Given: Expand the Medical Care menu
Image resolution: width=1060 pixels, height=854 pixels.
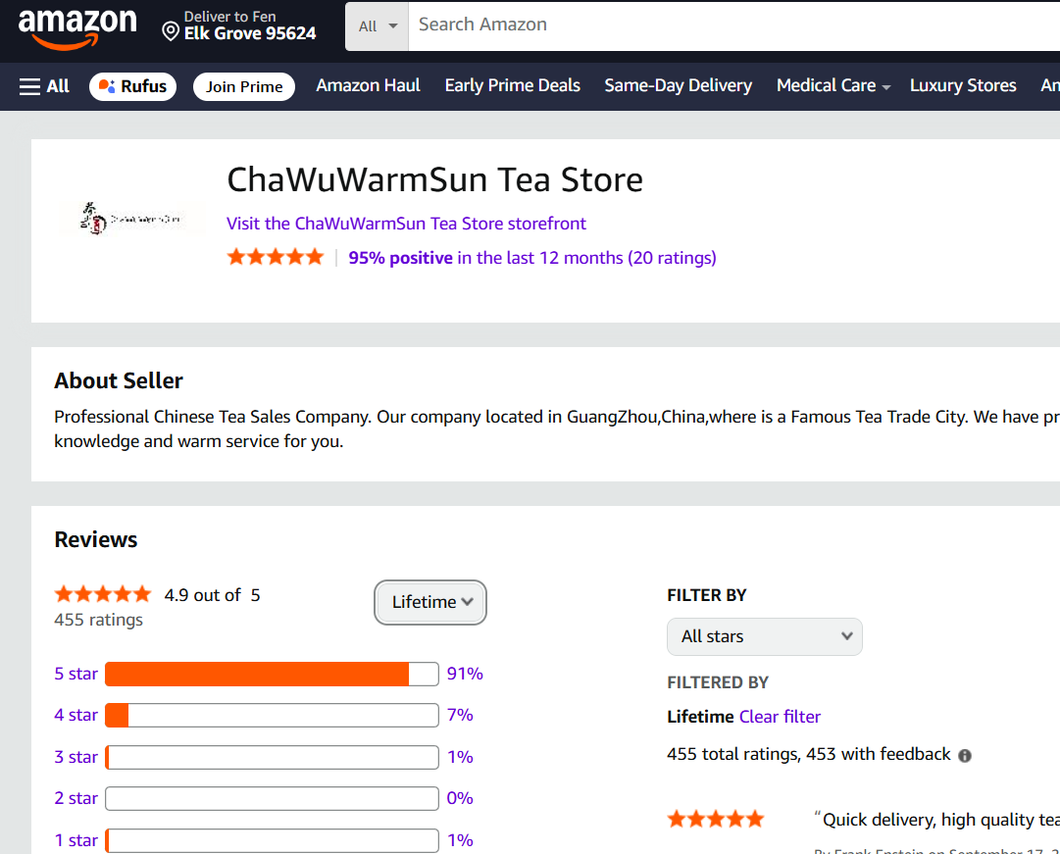Looking at the screenshot, I should click(832, 86).
